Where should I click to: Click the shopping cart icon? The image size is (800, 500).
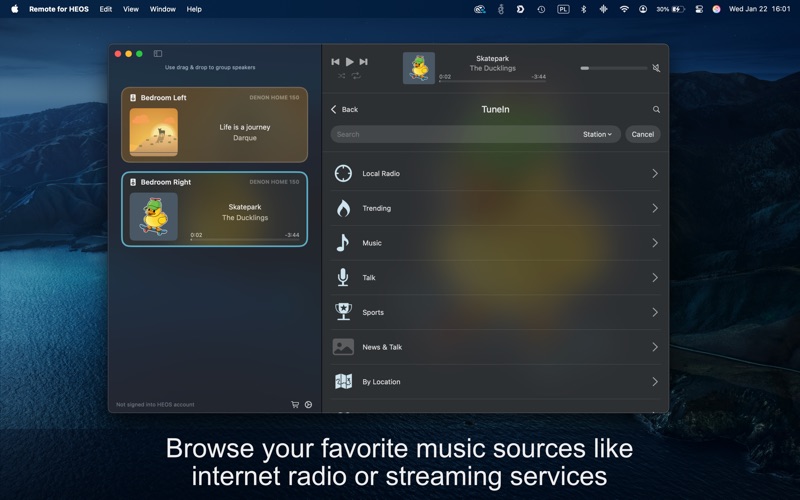point(295,405)
